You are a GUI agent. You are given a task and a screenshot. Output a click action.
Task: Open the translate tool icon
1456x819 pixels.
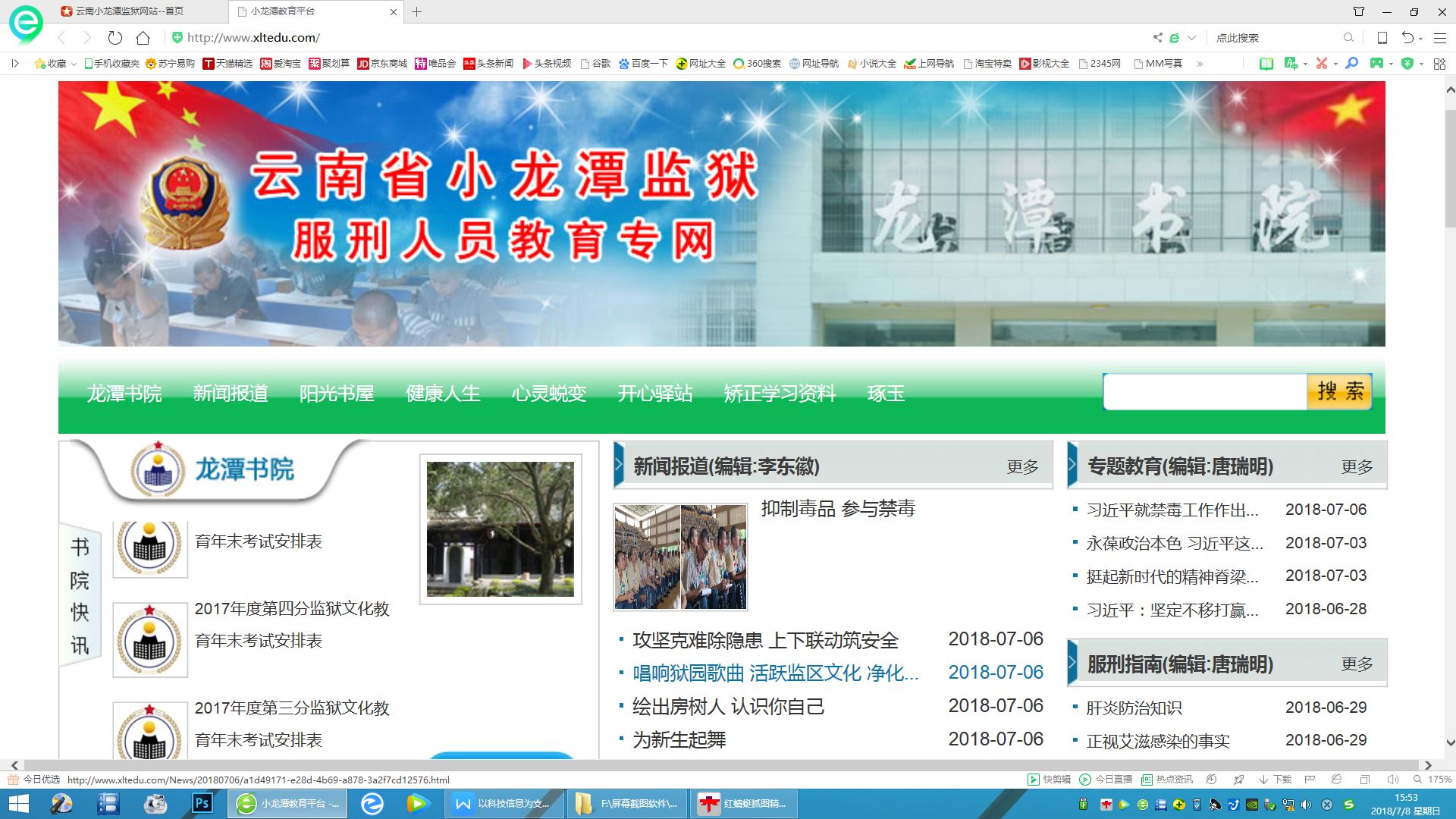tap(1291, 64)
